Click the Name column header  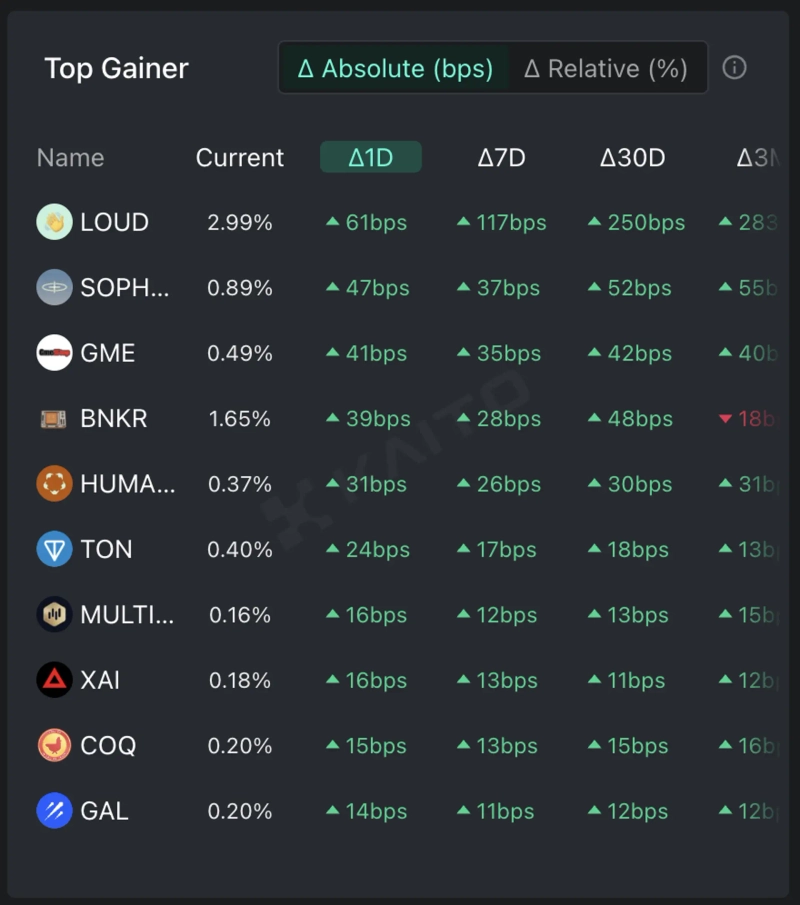[x=70, y=158]
